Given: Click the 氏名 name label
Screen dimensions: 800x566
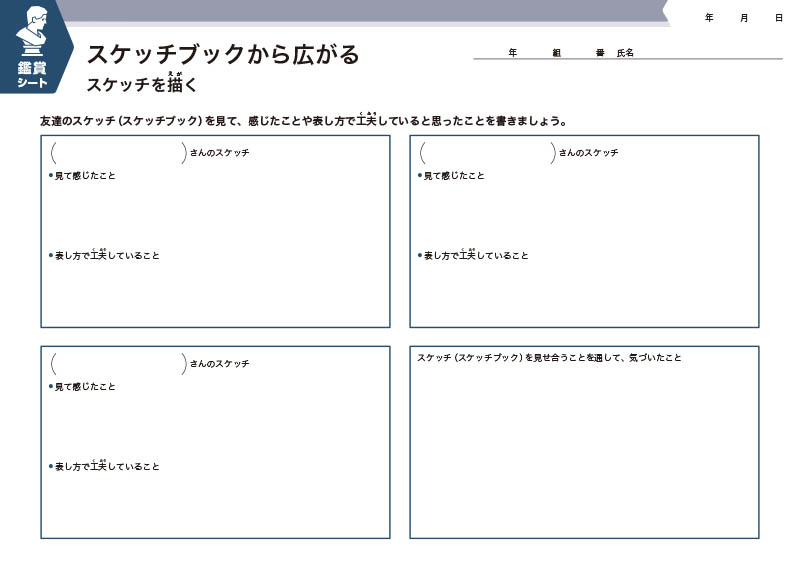Looking at the screenshot, I should (x=625, y=52).
